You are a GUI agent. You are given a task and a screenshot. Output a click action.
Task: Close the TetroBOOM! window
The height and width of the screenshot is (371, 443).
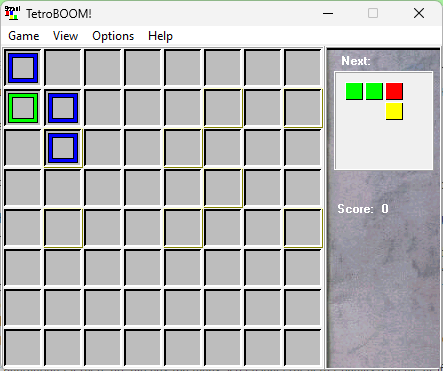[419, 13]
